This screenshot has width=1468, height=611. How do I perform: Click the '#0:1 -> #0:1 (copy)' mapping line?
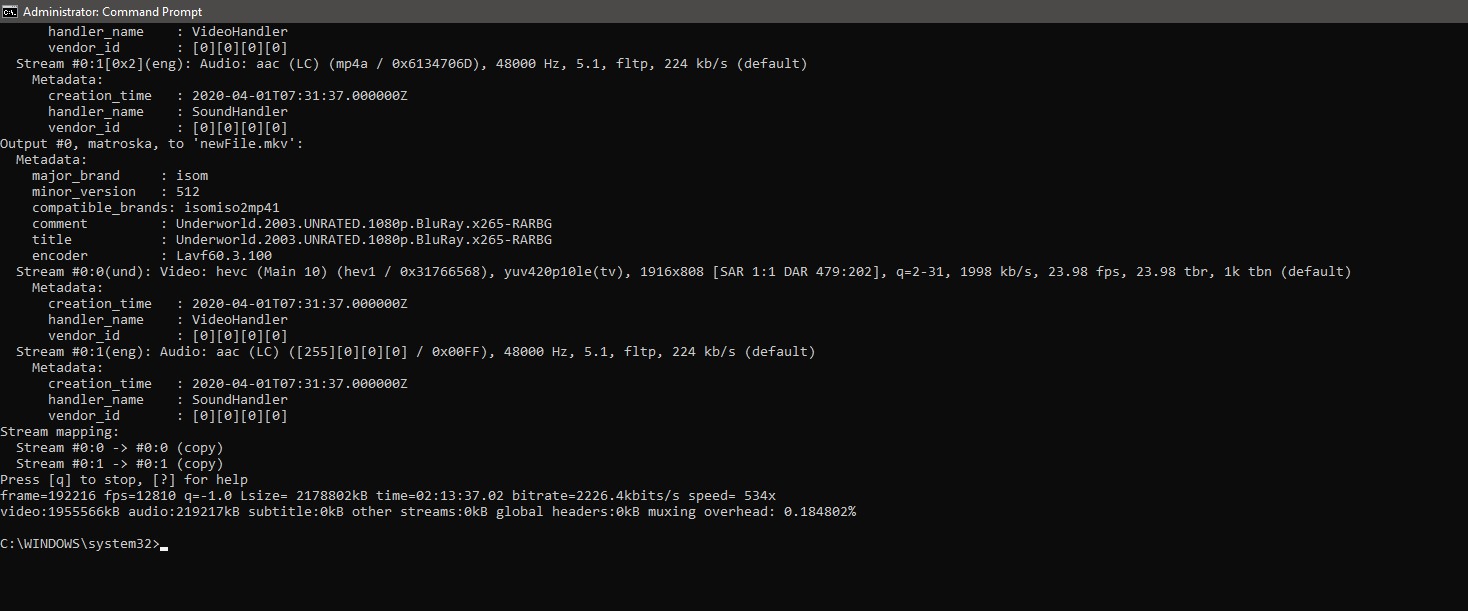tap(120, 464)
